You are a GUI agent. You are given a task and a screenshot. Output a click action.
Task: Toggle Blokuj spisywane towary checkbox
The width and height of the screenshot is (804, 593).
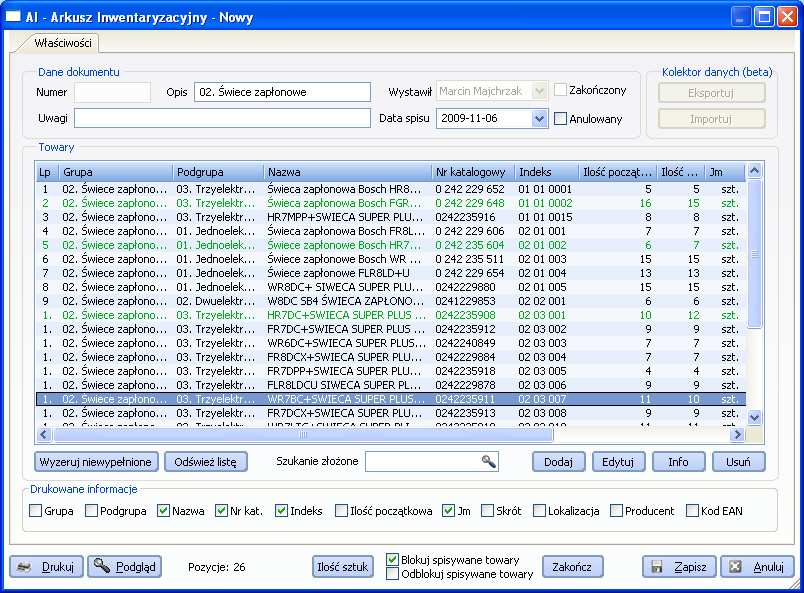392,559
